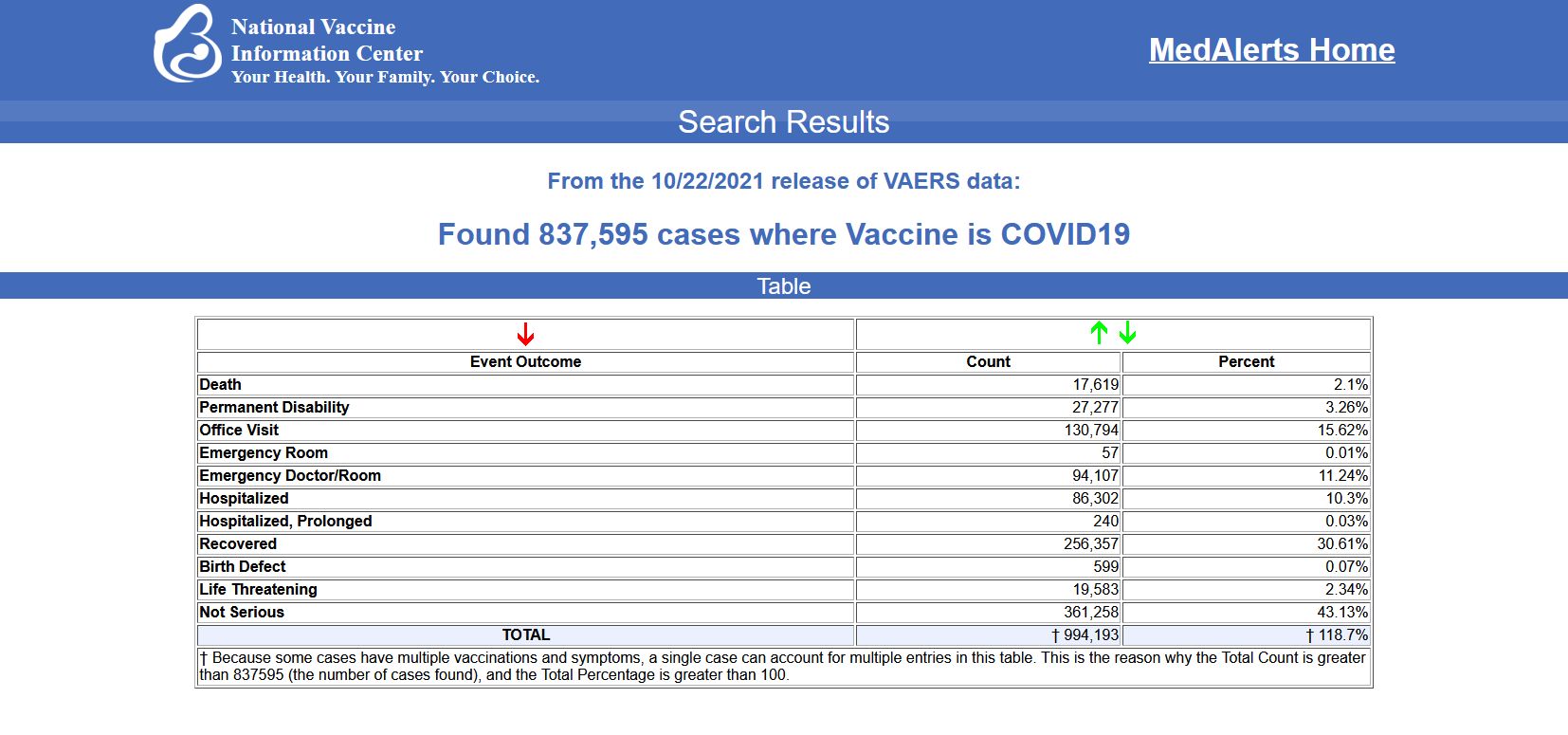
Task: Click the green up sort arrow
Action: tap(1099, 333)
